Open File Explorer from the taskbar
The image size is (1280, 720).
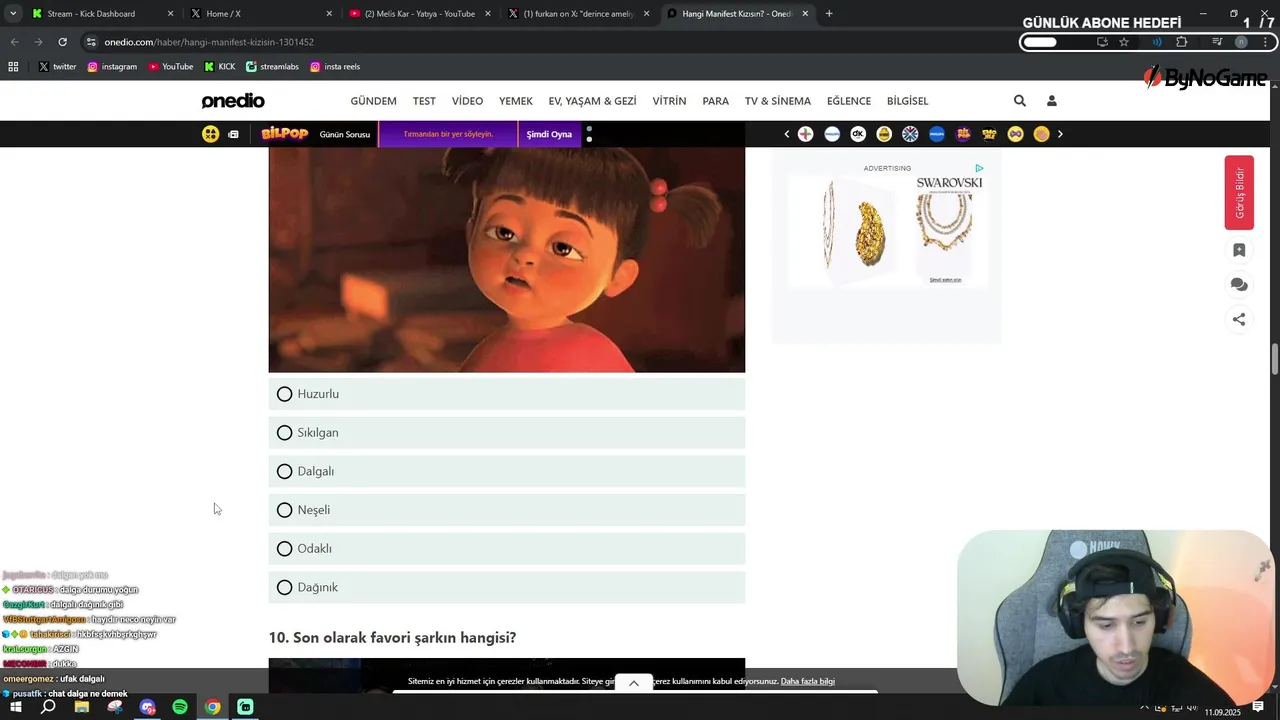tap(82, 707)
